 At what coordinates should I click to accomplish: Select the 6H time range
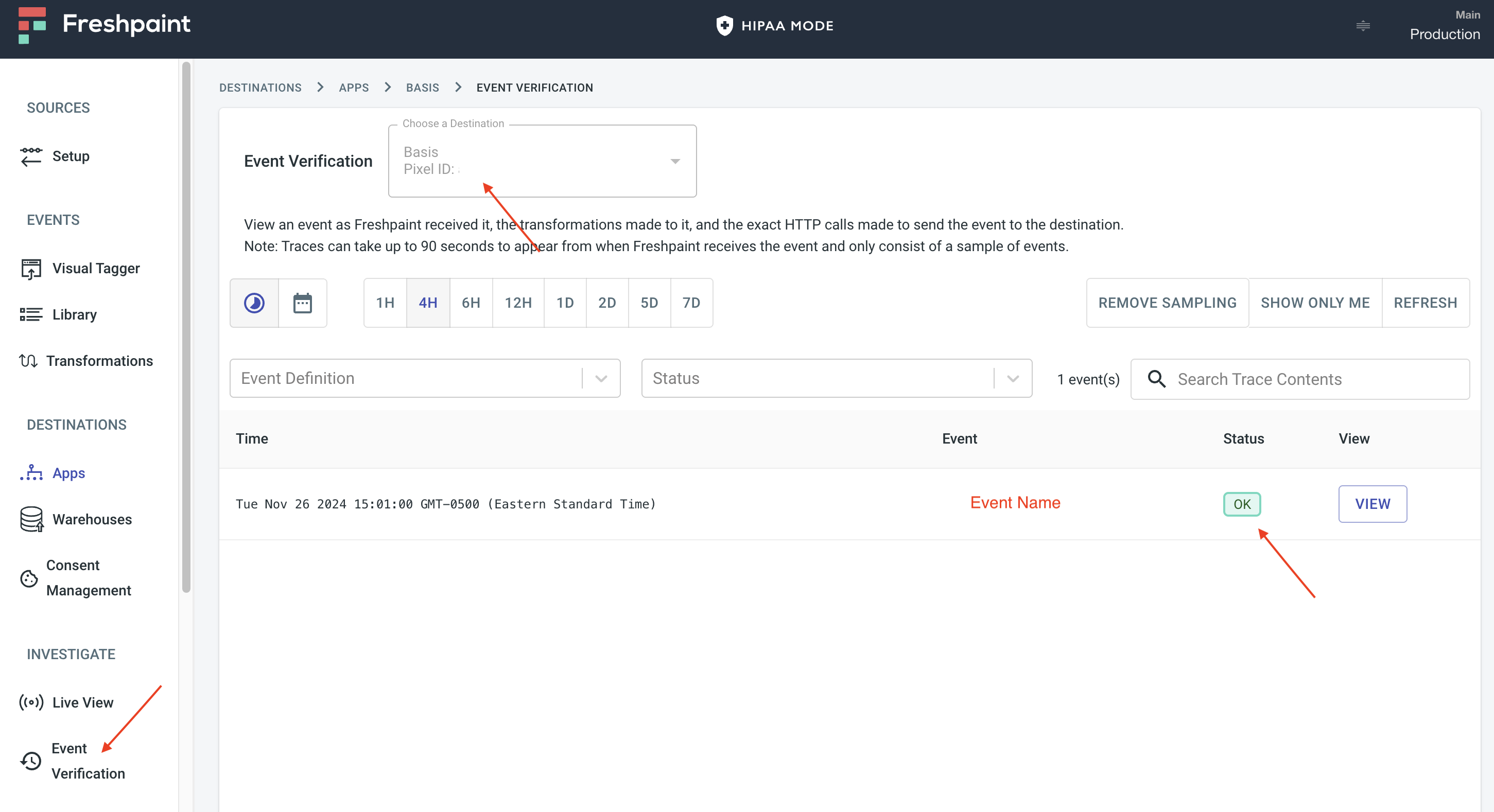pos(471,303)
